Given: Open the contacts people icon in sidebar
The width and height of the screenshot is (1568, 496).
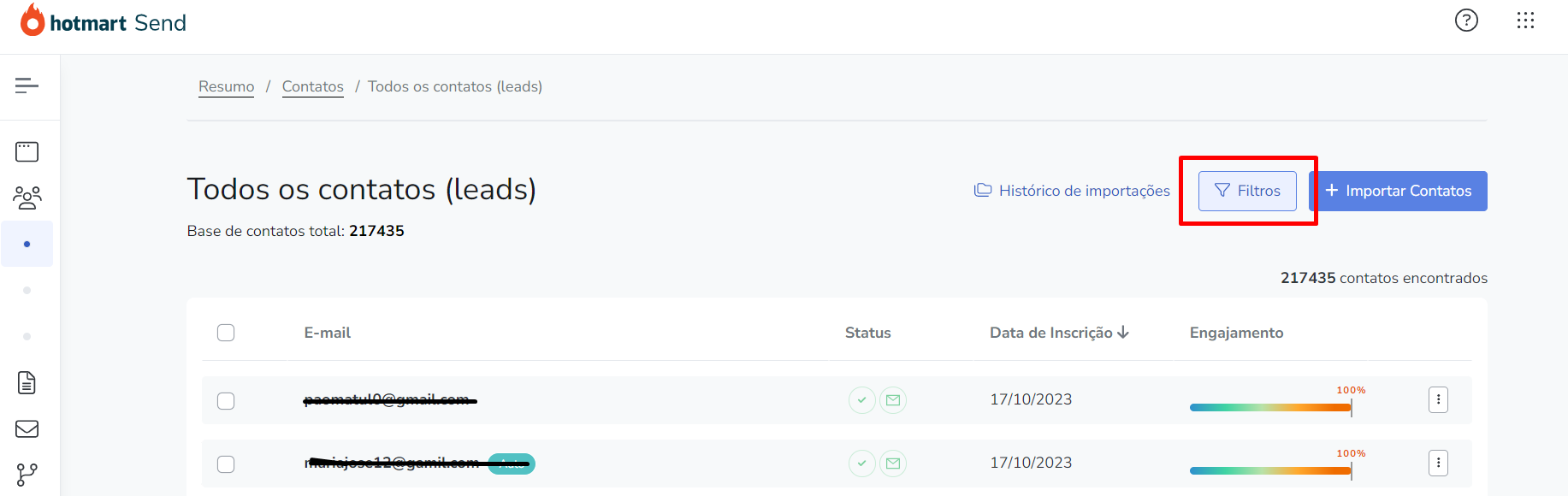Looking at the screenshot, I should [27, 198].
